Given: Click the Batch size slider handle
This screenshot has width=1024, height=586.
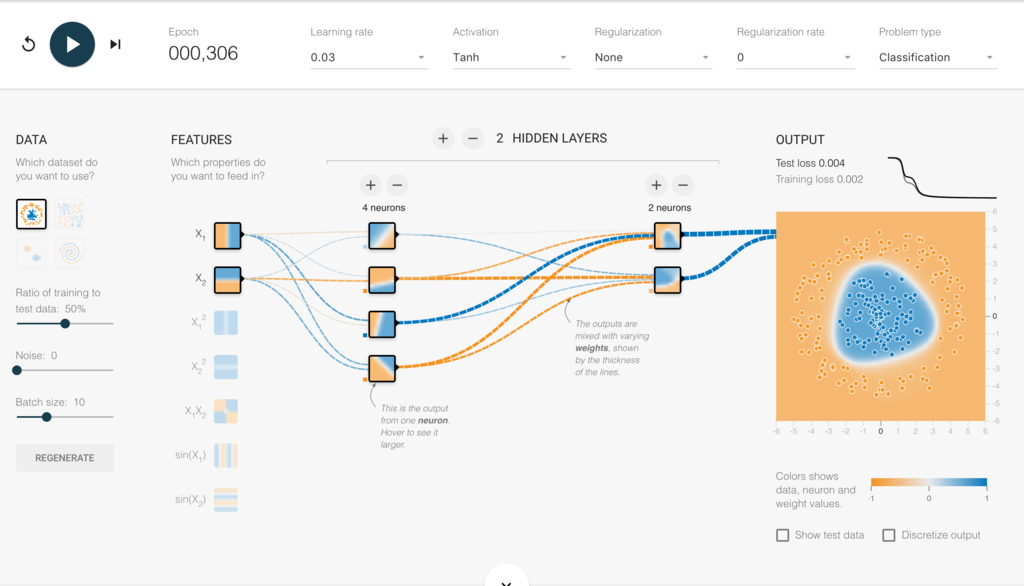Looking at the screenshot, I should click(x=46, y=417).
